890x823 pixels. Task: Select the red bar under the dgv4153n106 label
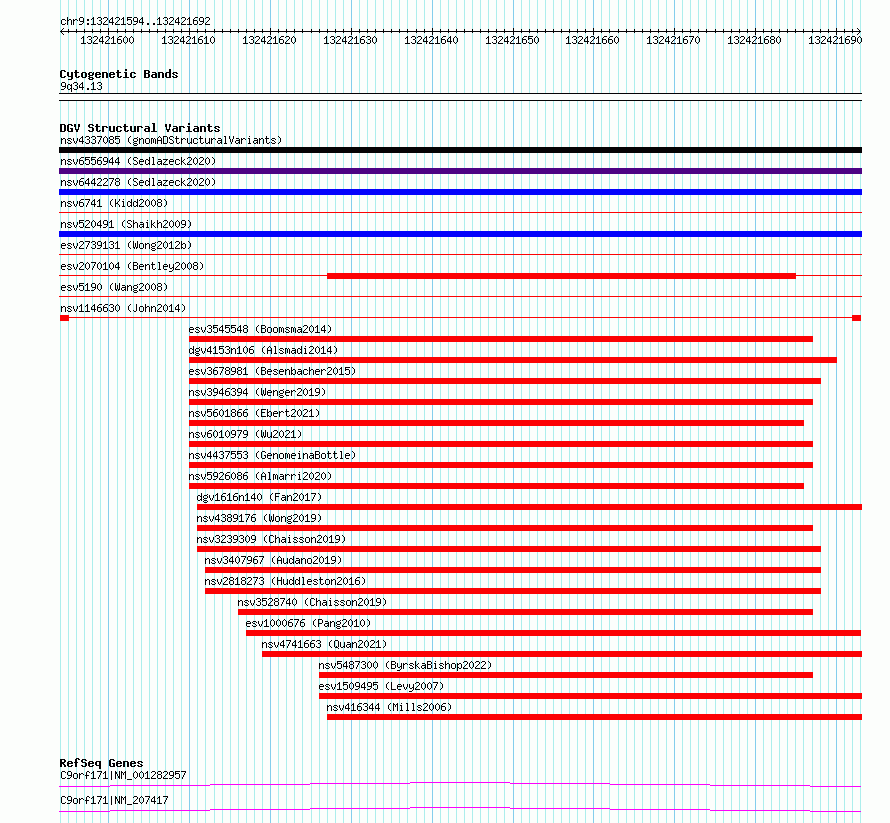(x=513, y=360)
